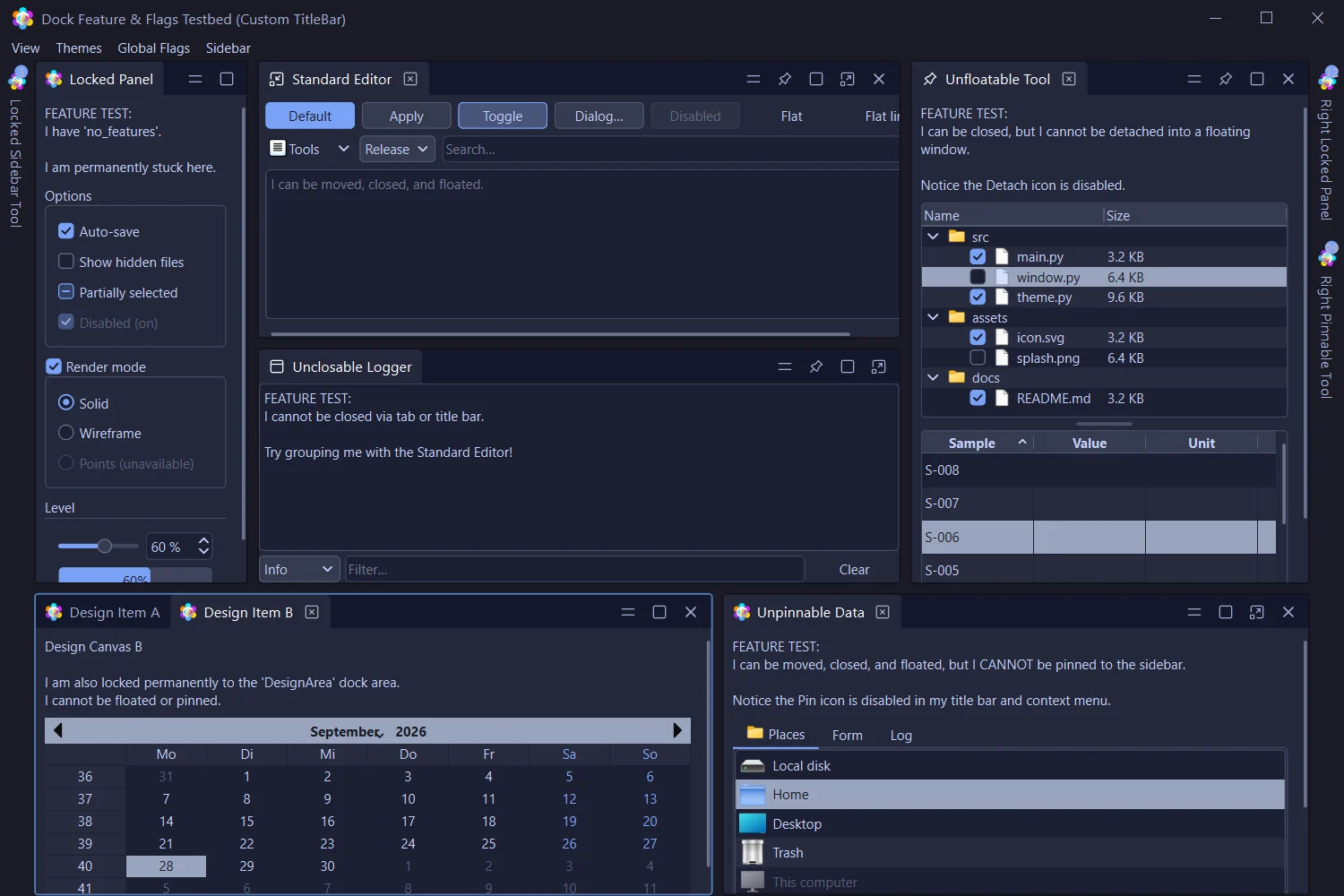Open the Themes menu
Screen dimensions: 1344x896
(79, 48)
